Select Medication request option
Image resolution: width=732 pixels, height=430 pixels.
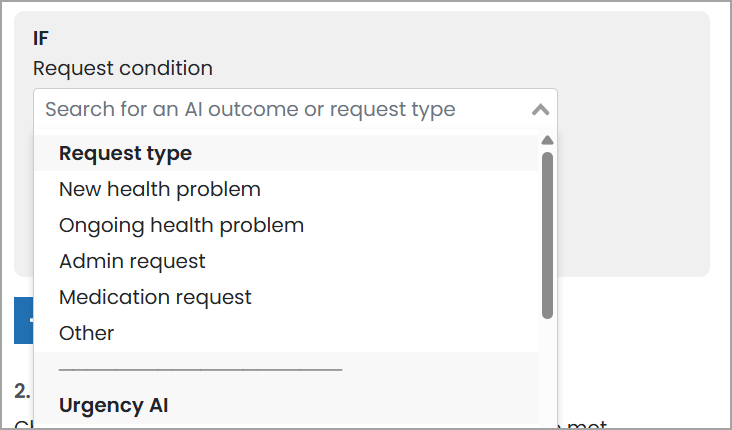(155, 297)
